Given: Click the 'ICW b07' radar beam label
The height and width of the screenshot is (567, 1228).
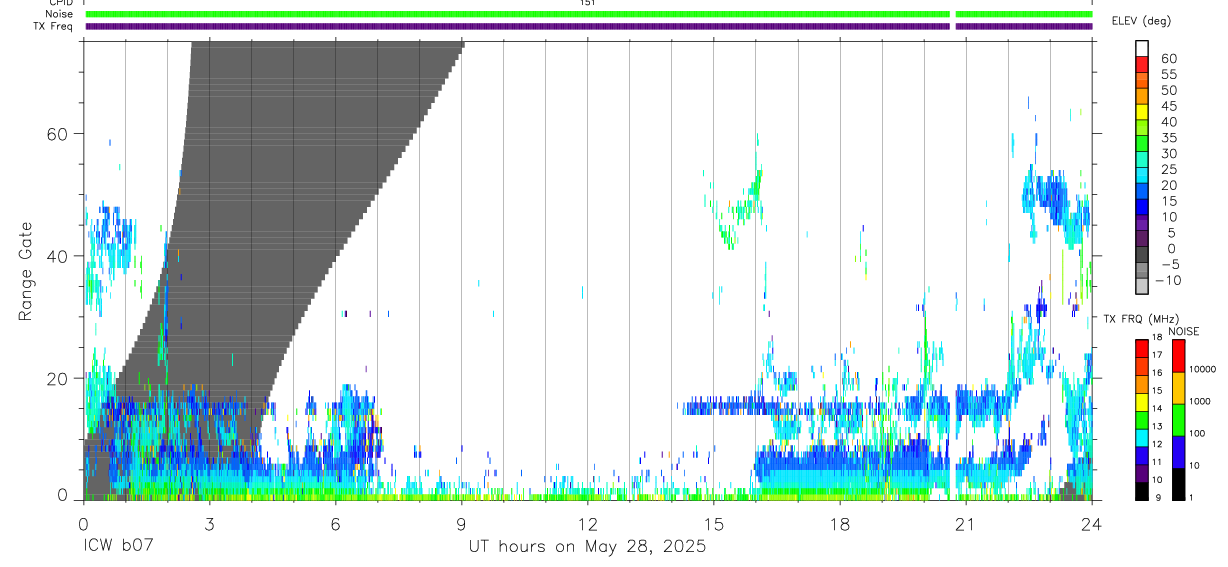Looking at the screenshot, I should [118, 546].
